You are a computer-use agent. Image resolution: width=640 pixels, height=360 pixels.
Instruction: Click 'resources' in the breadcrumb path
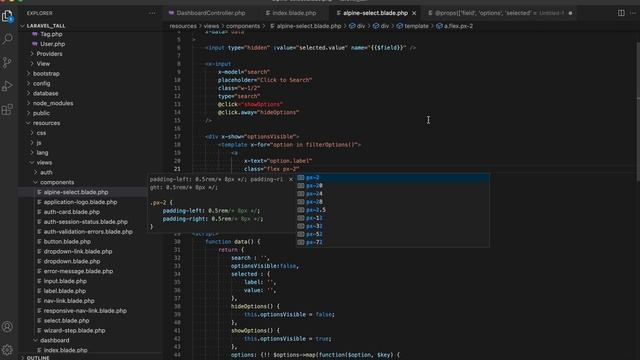[183, 26]
